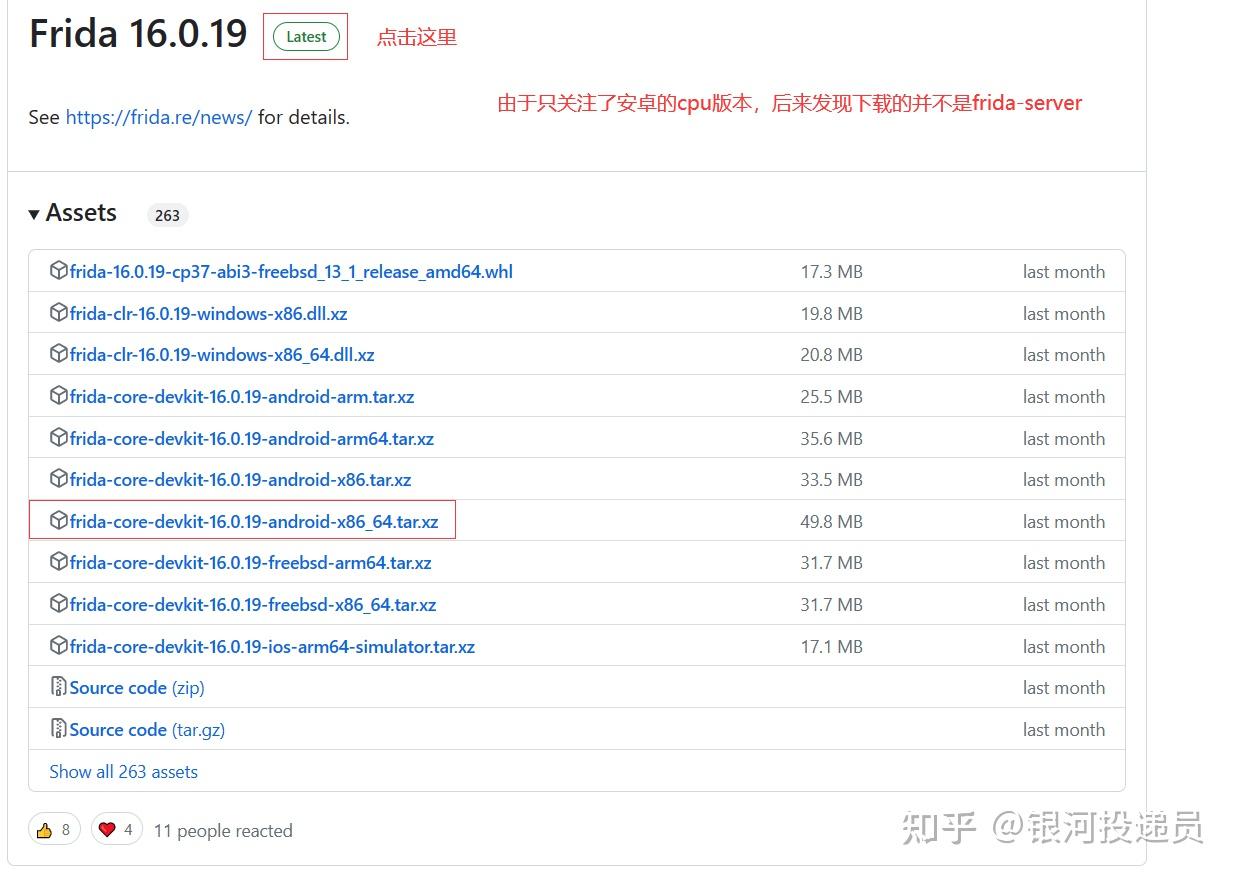Click the package icon for android-arm64 devkit
This screenshot has width=1236, height=877.
(60, 438)
